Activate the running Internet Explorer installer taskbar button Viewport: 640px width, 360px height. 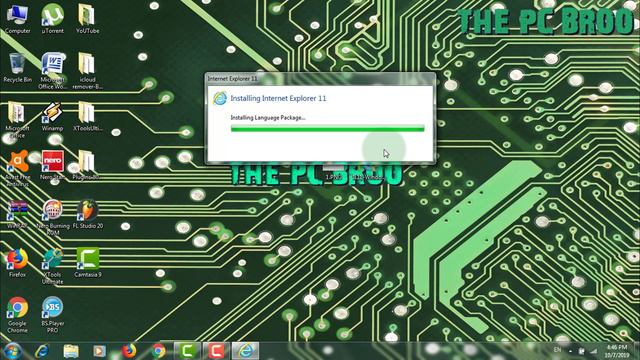245,351
